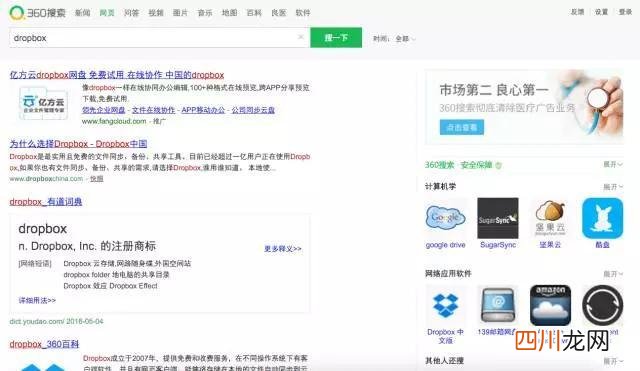Switch to the 百科 tab
This screenshot has height=371, width=640.
pyautogui.click(x=254, y=13)
